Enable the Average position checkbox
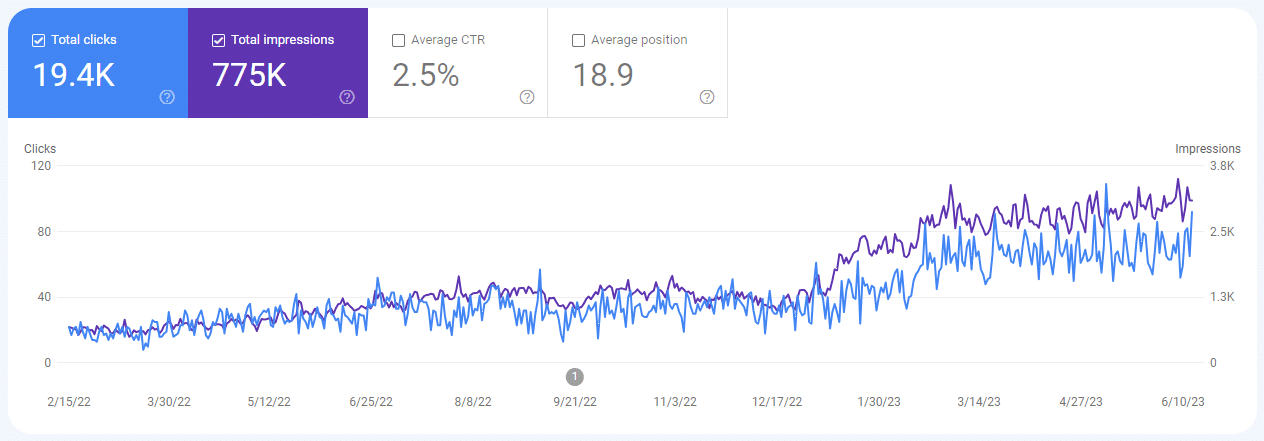The height and width of the screenshot is (441, 1264). tap(578, 40)
